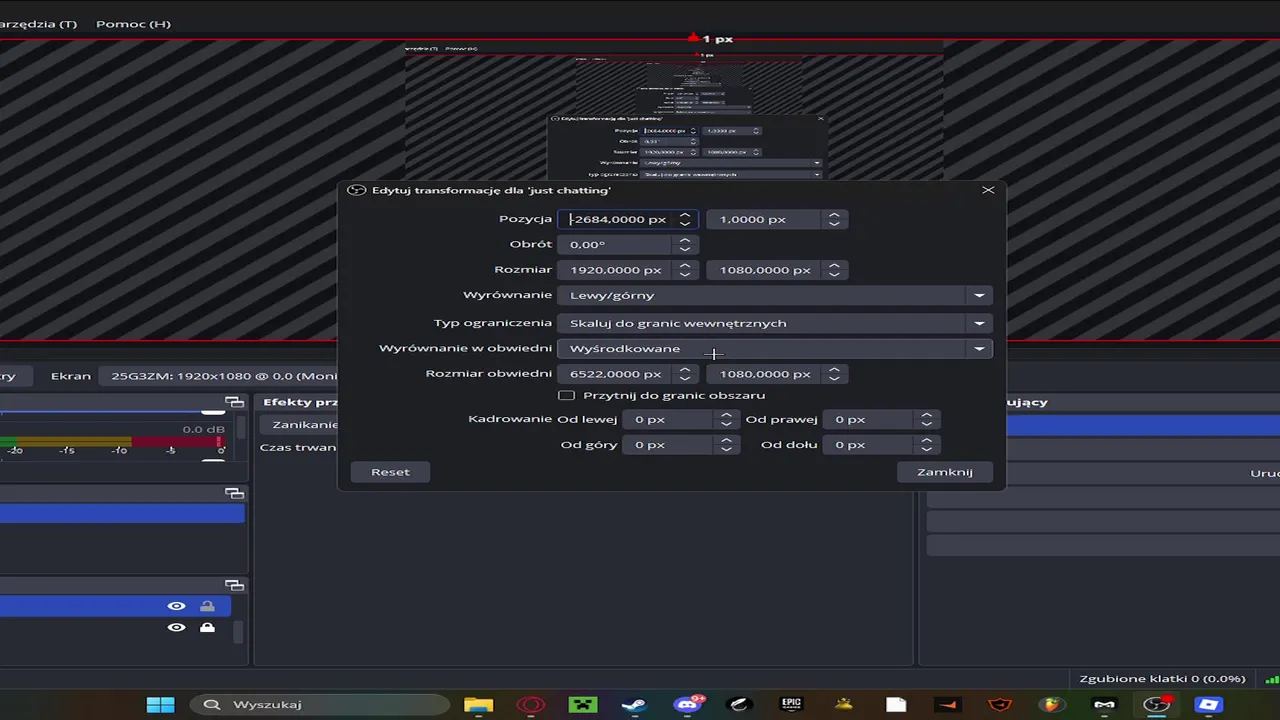1280x720 pixels.
Task: Click audio level meter bar
Action: (x=112, y=441)
